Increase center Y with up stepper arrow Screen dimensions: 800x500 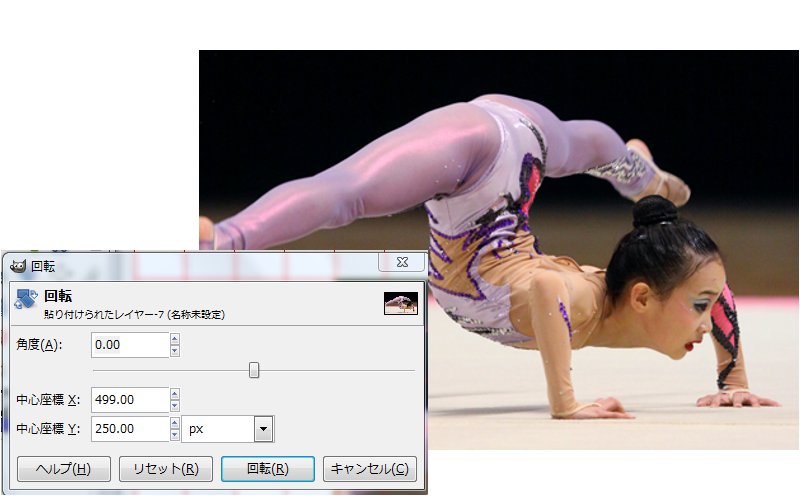point(175,423)
